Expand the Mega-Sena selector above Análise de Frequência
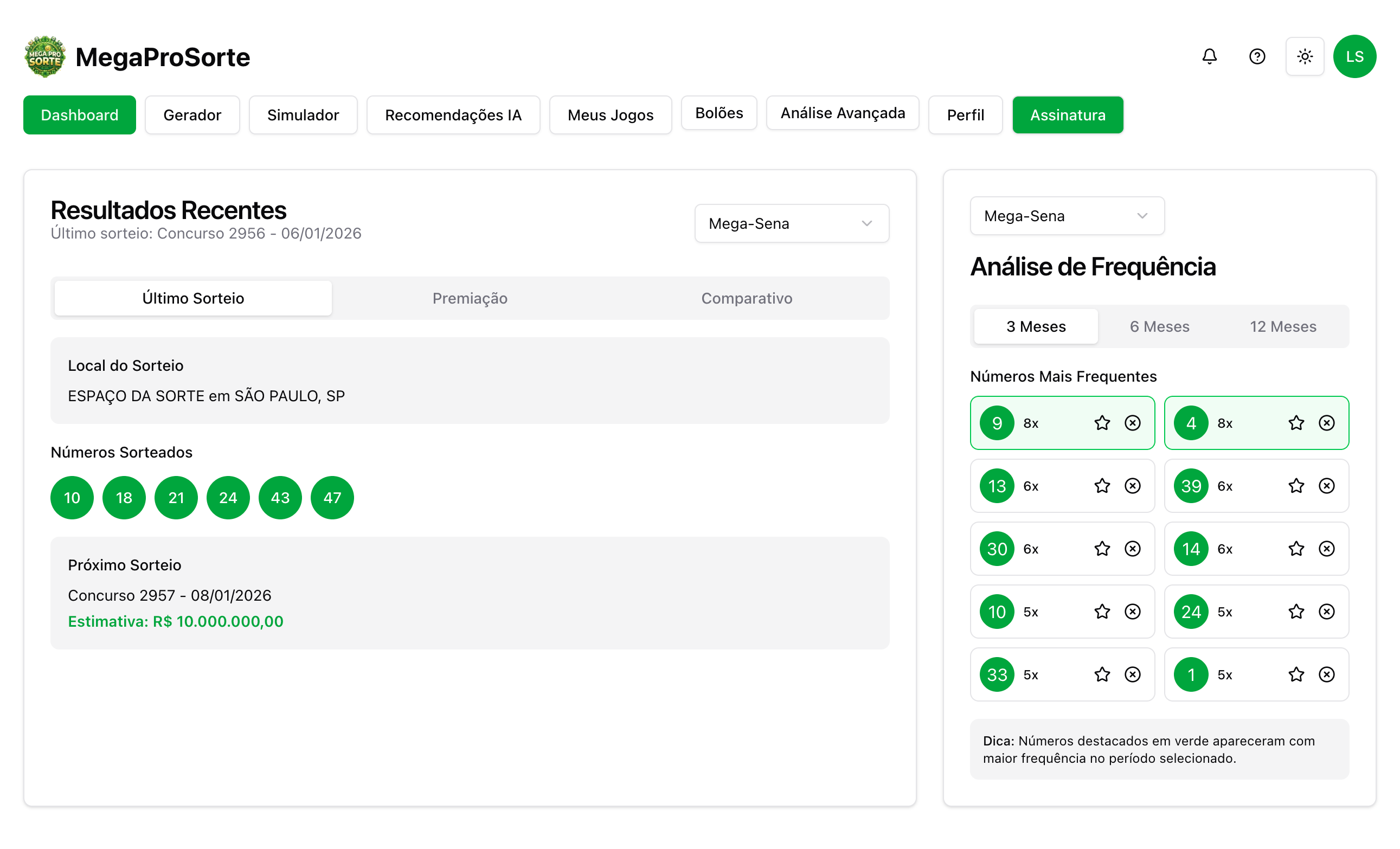 [x=1067, y=216]
